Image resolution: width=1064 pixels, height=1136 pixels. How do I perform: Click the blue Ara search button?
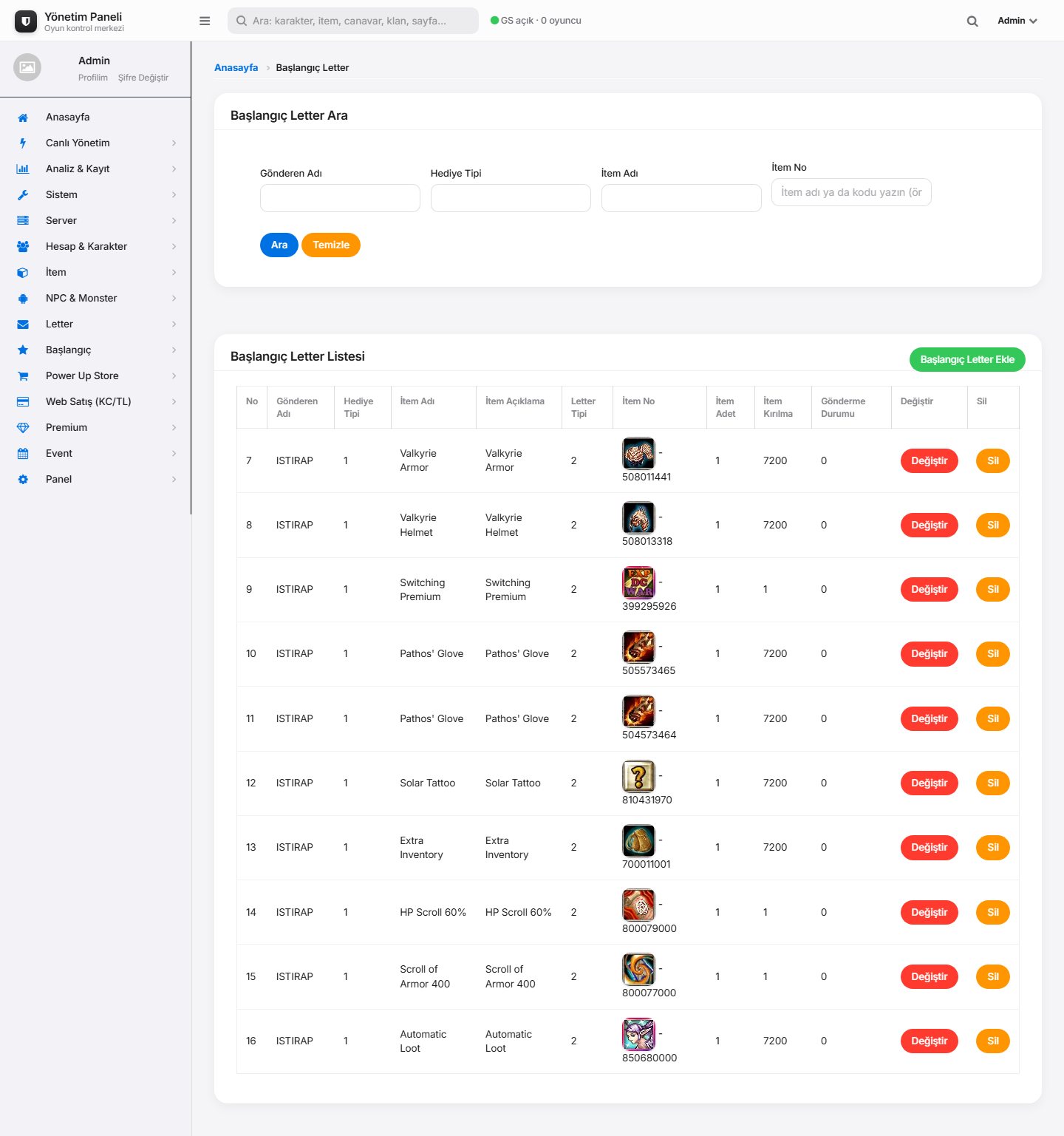(x=279, y=245)
